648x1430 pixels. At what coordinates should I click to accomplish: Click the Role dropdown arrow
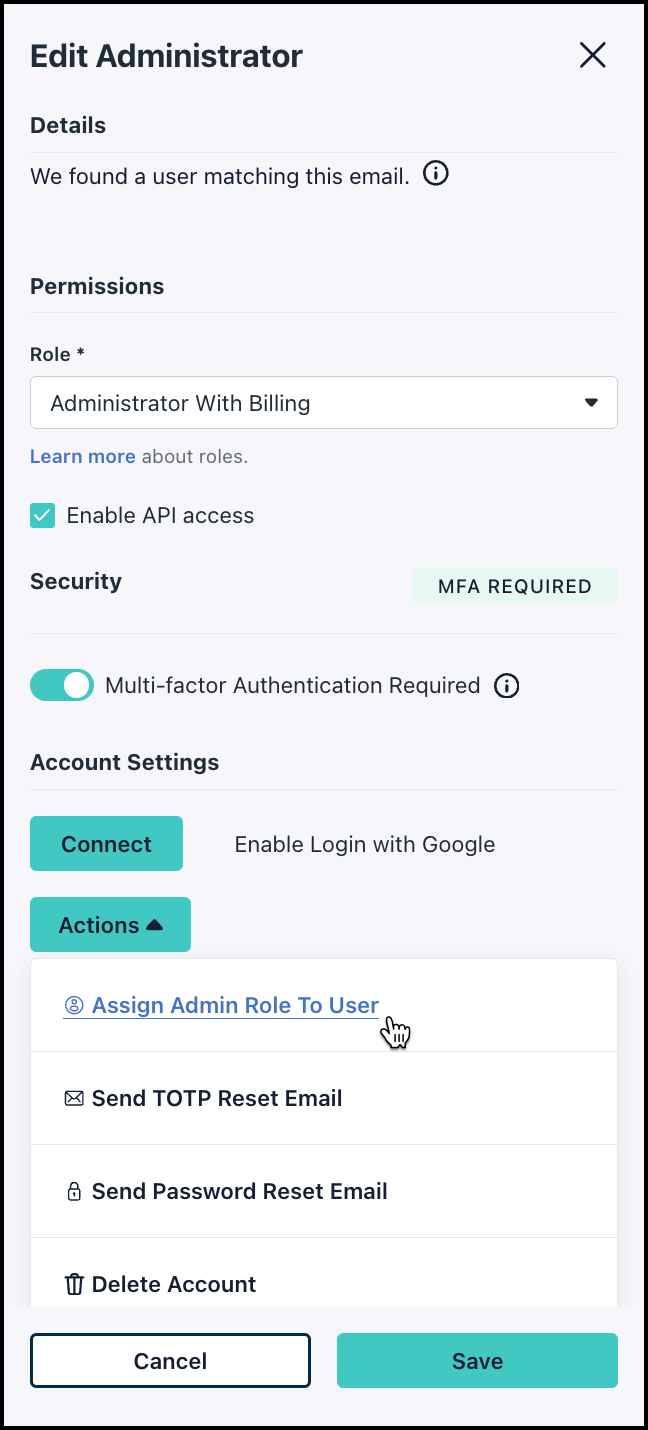coord(591,403)
